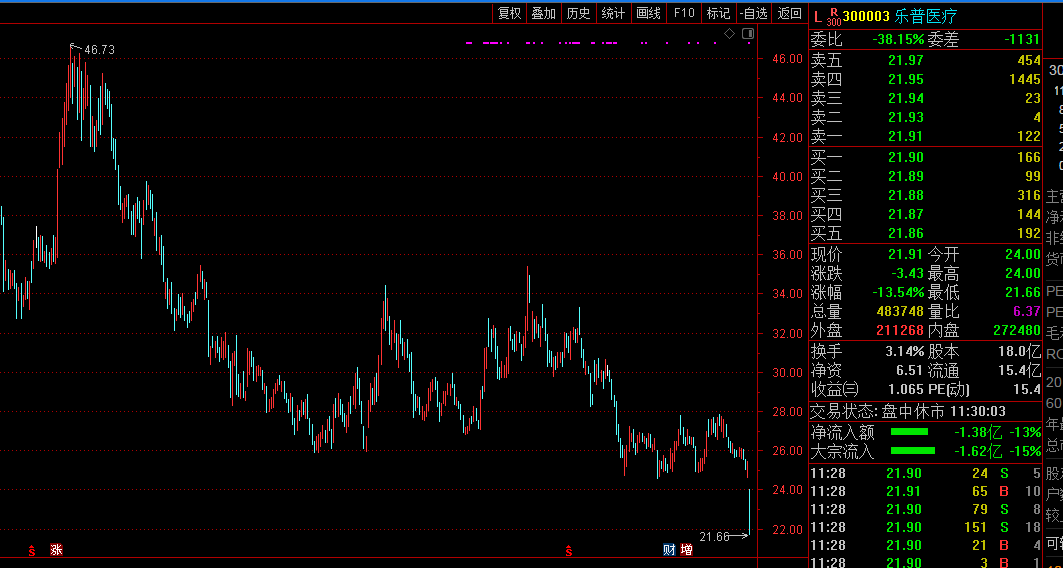The image size is (1063, 568).
Task: Select the 买二 price 21.89
Action: (x=906, y=176)
